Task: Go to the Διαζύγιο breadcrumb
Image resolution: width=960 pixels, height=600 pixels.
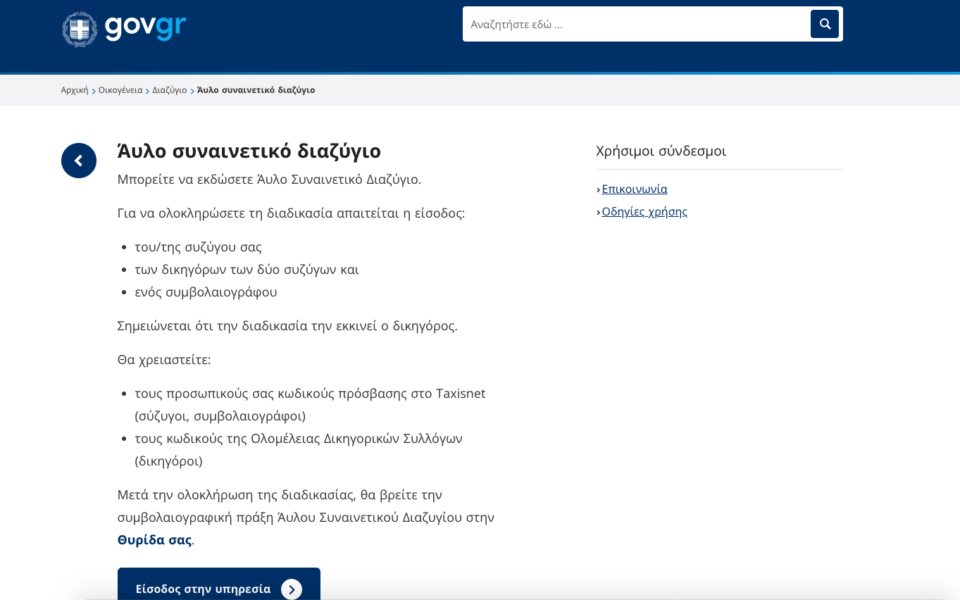Action: tap(169, 90)
